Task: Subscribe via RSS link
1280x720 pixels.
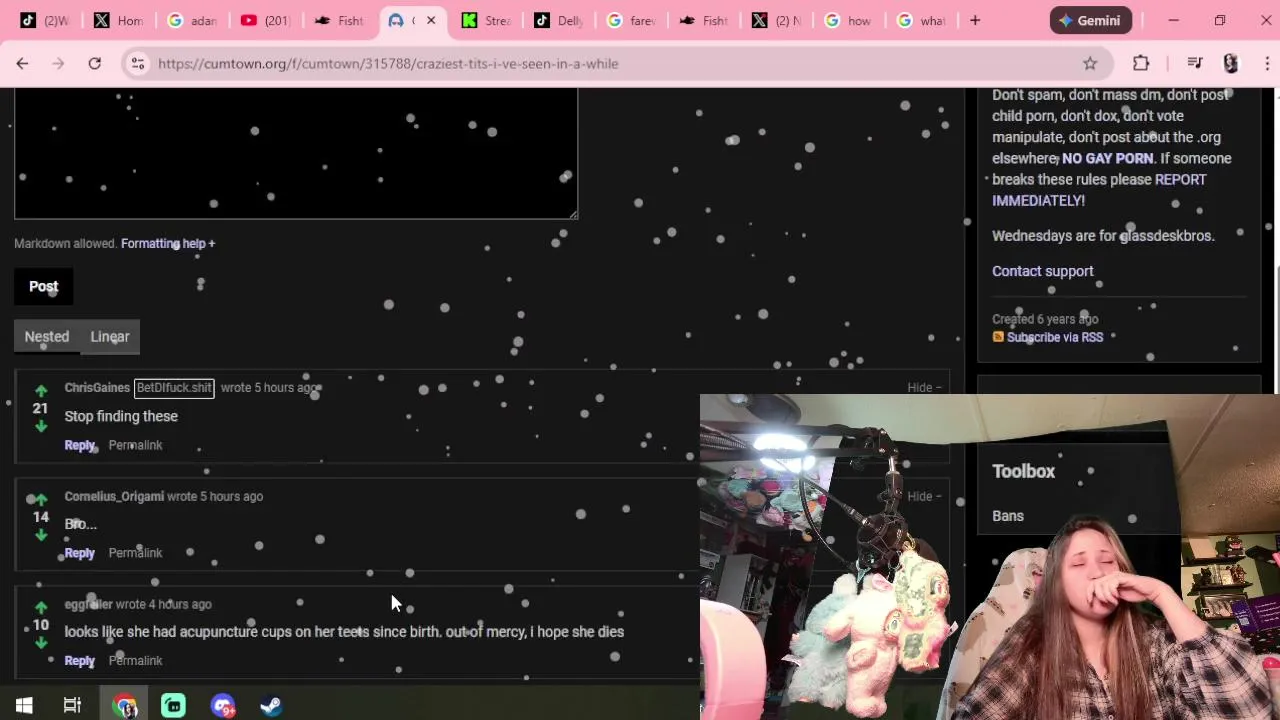Action: tap(1055, 337)
